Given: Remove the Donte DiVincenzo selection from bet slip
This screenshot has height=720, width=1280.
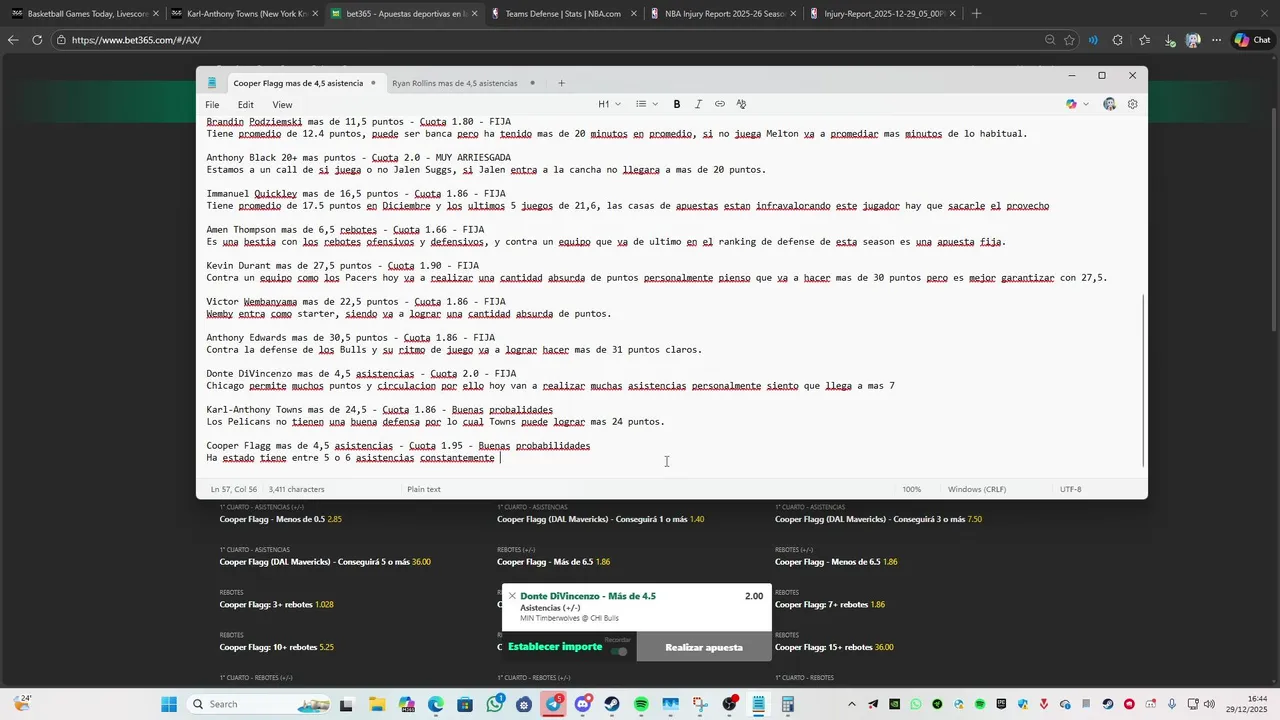Looking at the screenshot, I should (x=512, y=596).
